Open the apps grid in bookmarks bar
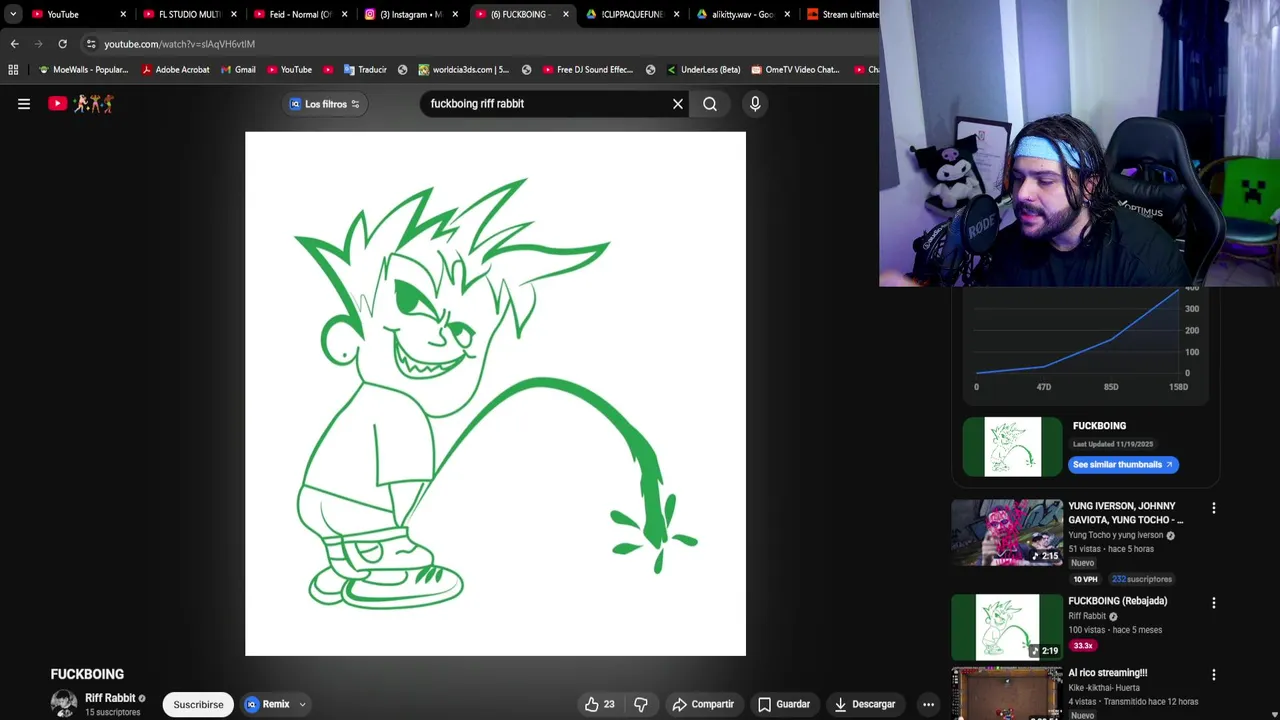 13,70
